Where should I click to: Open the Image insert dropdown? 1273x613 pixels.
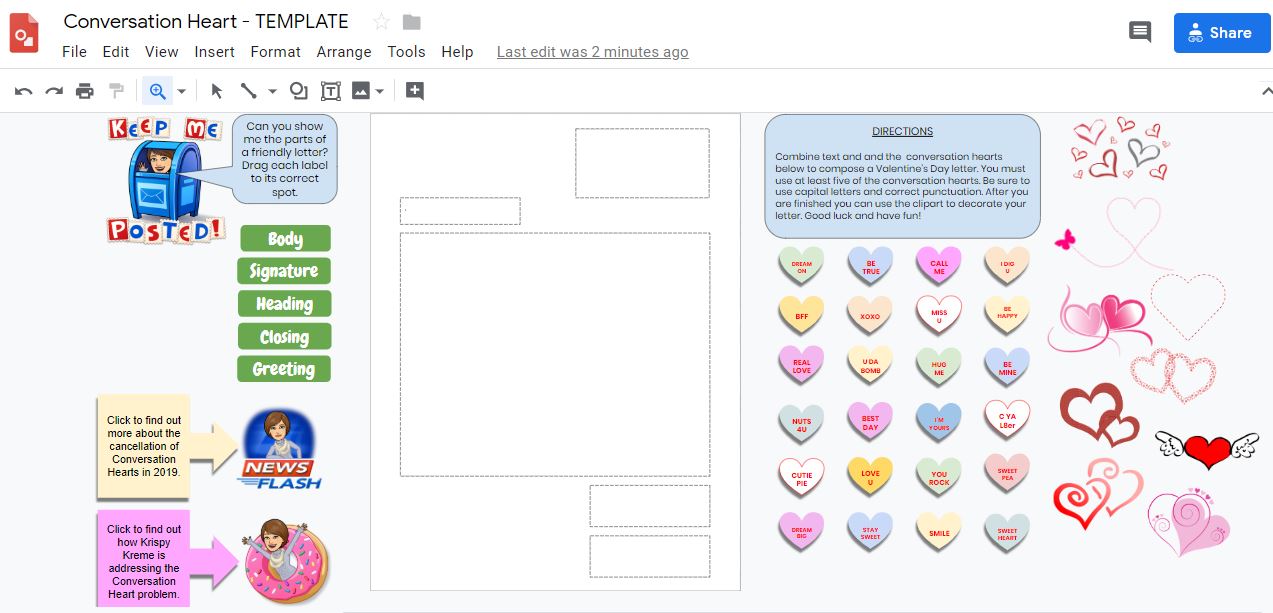click(x=378, y=90)
